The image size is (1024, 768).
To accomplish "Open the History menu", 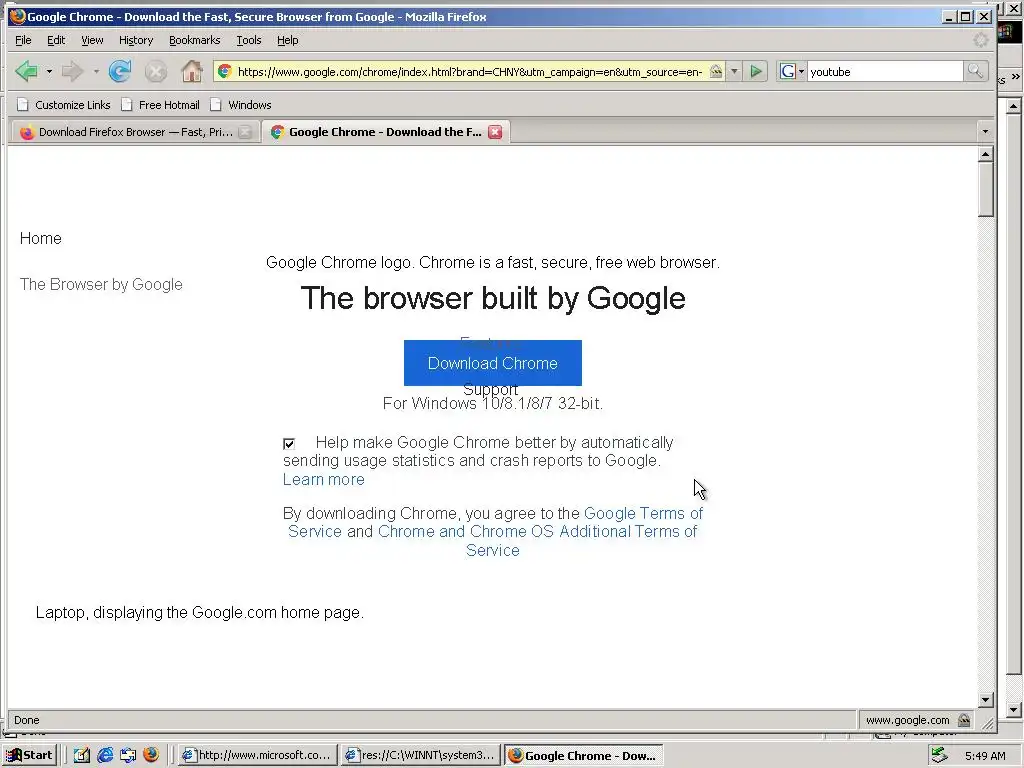I will [136, 40].
